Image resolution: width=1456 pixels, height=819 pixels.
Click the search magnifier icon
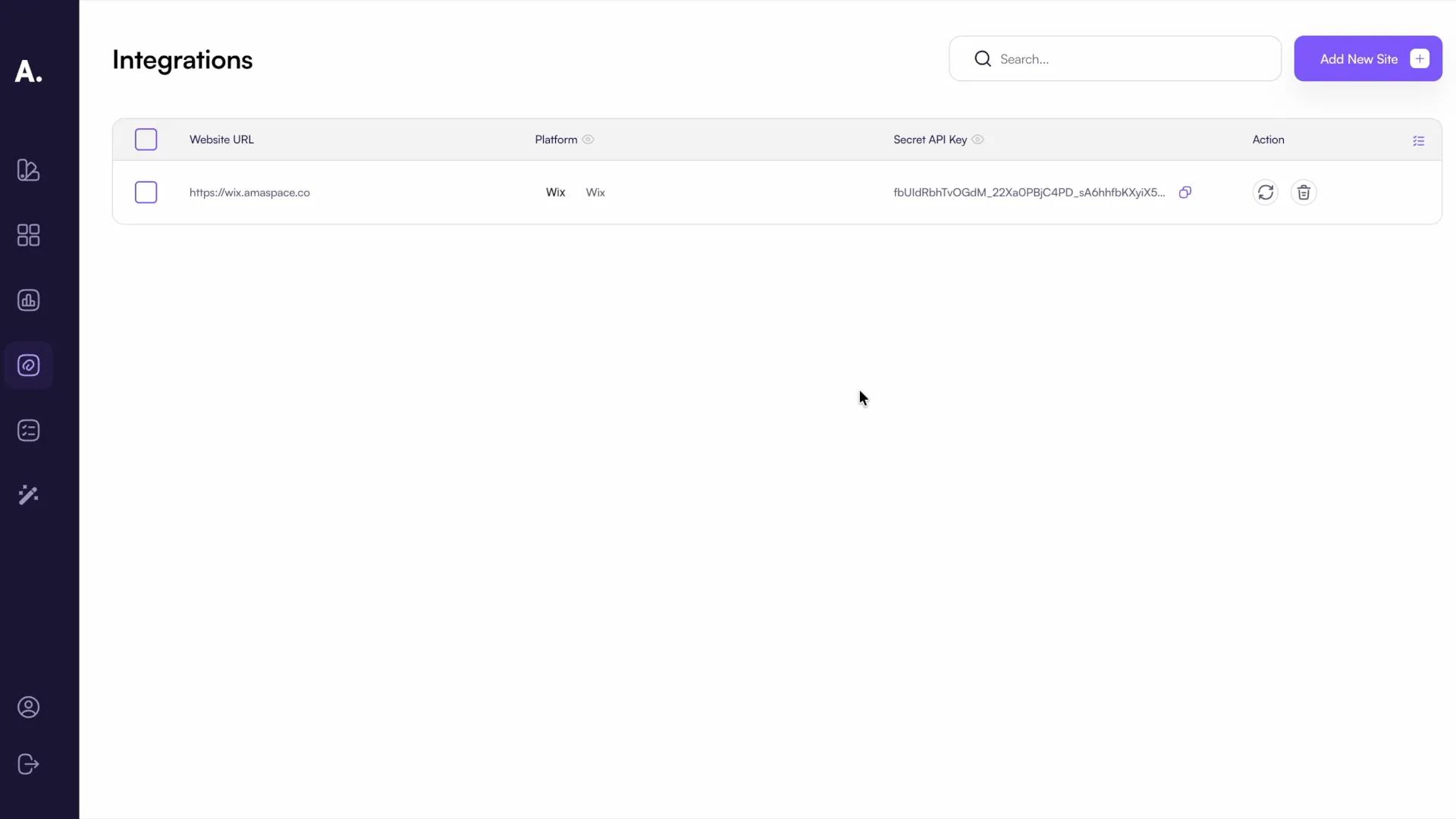(983, 58)
